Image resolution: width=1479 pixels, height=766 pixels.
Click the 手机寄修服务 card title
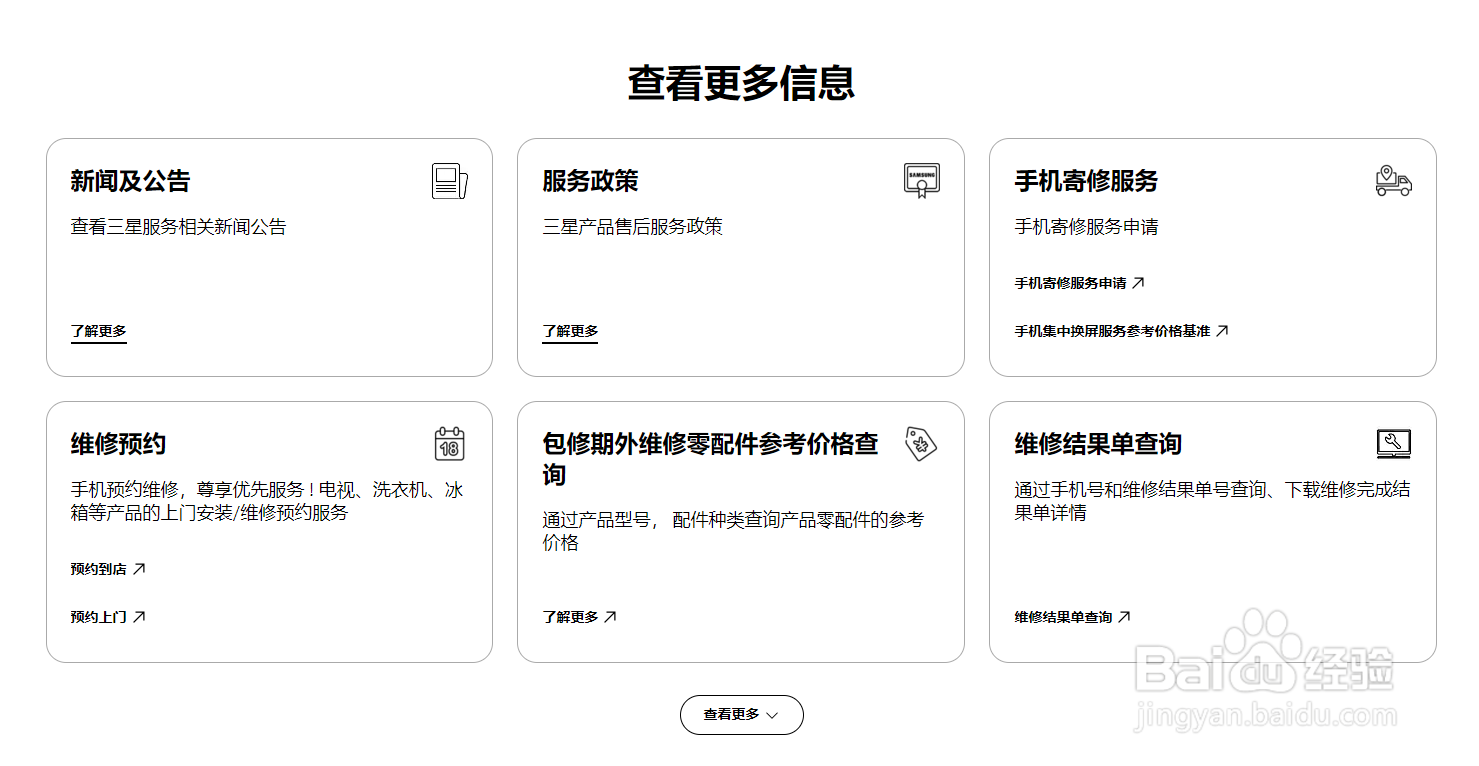[1086, 181]
